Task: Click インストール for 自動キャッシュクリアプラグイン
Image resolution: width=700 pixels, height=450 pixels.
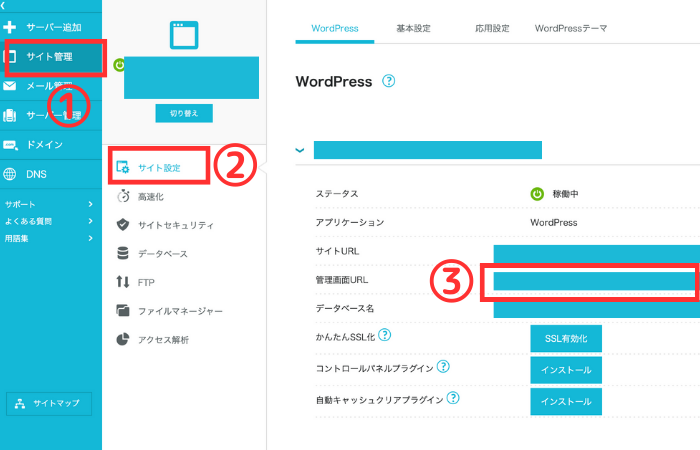Action: [566, 402]
